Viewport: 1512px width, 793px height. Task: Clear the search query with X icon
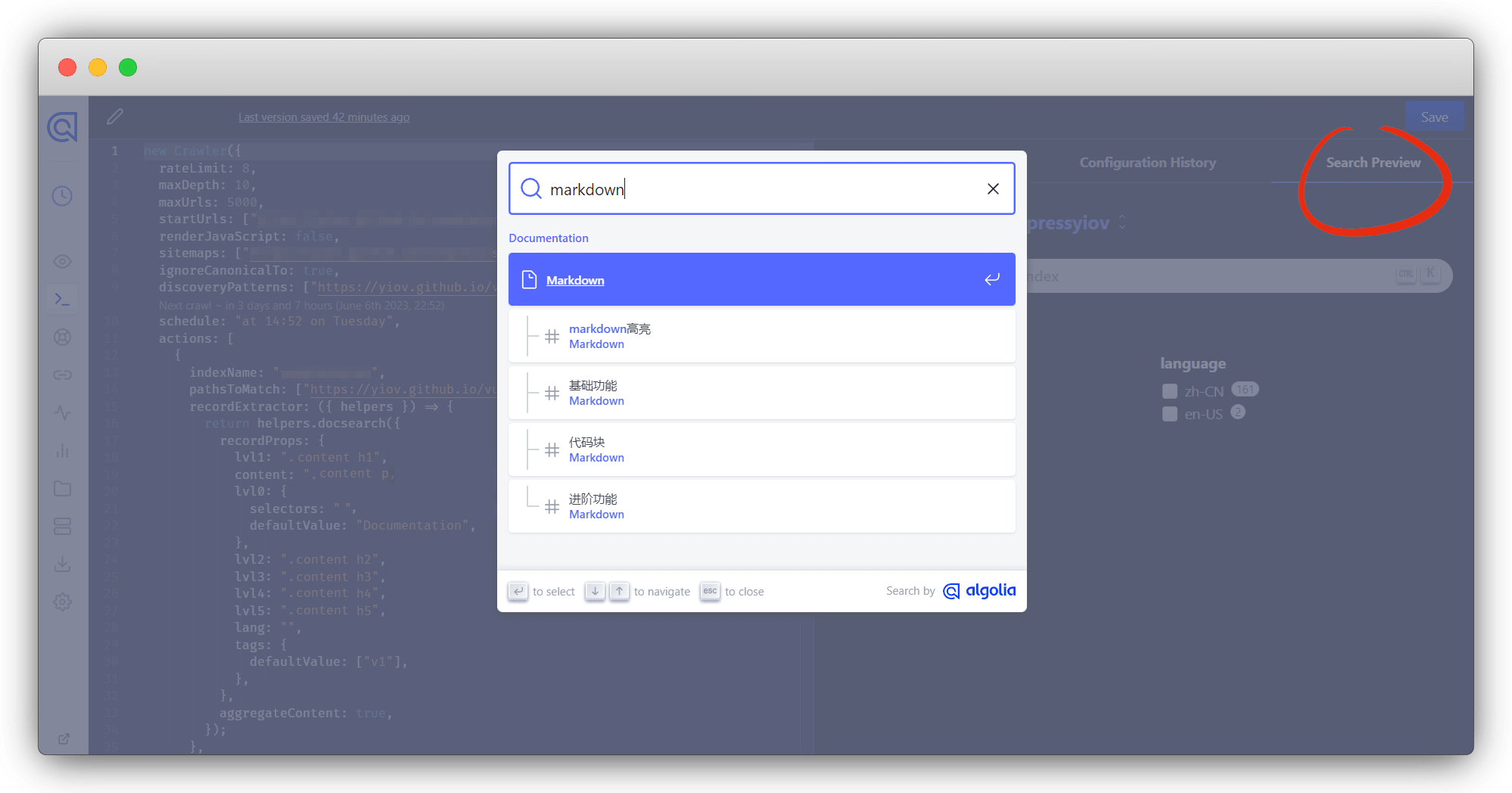(993, 189)
